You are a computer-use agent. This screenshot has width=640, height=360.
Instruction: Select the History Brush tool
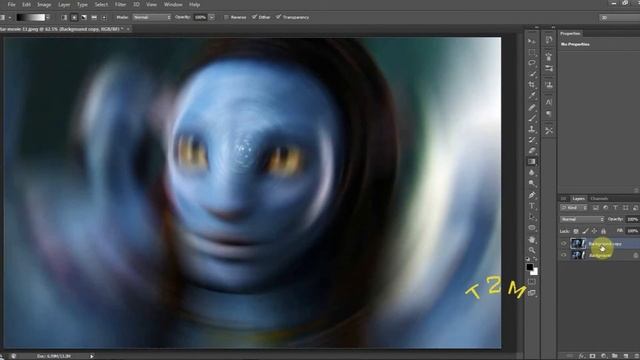531,140
